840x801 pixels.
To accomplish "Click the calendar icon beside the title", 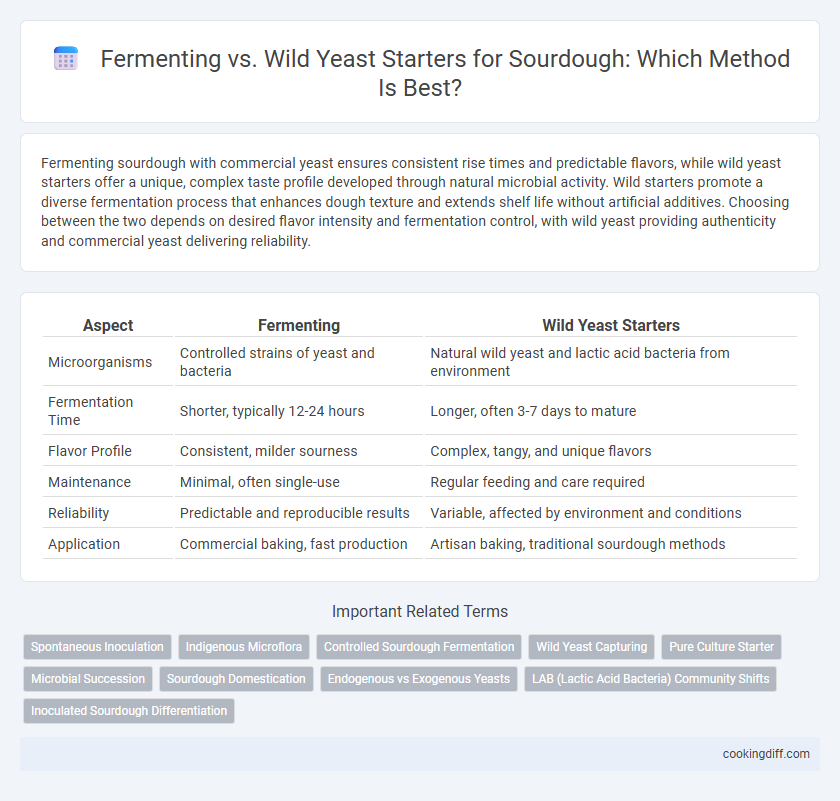I will pyautogui.click(x=66, y=58).
